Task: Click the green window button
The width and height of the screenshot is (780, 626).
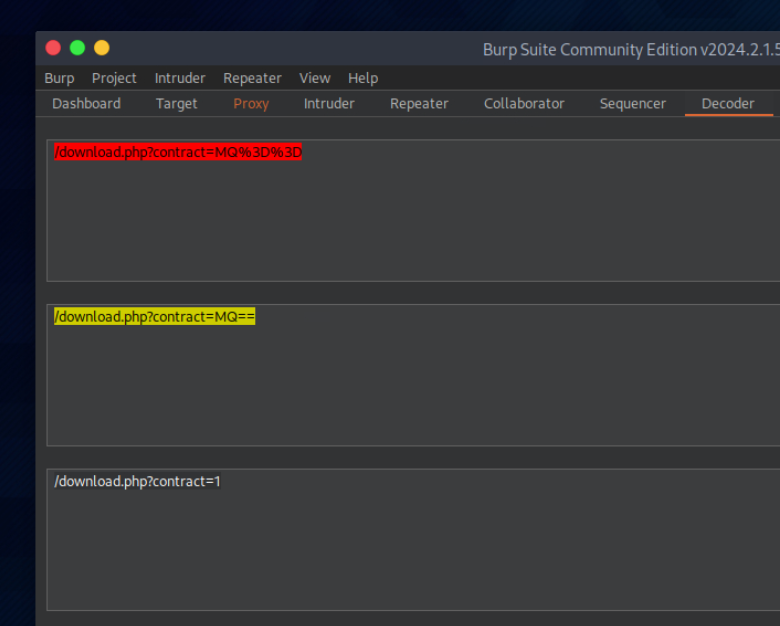Action: tap(77, 48)
